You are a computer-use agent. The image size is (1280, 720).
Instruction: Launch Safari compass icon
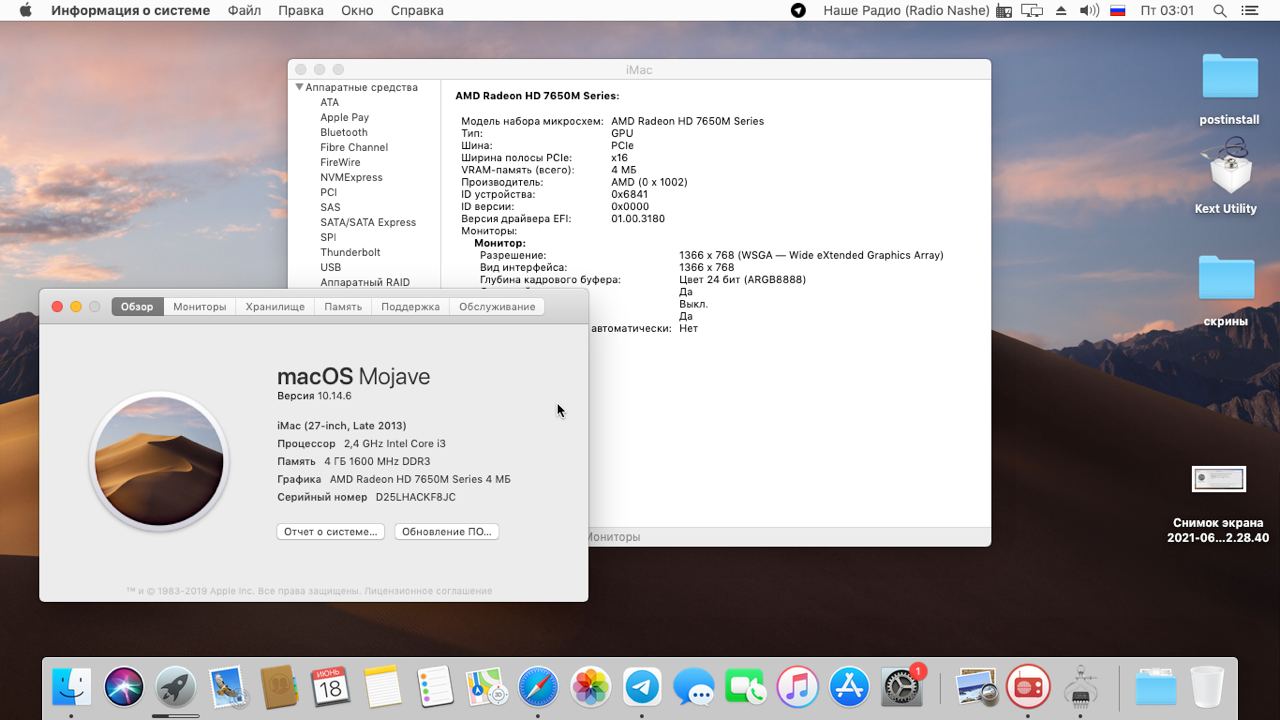click(538, 687)
